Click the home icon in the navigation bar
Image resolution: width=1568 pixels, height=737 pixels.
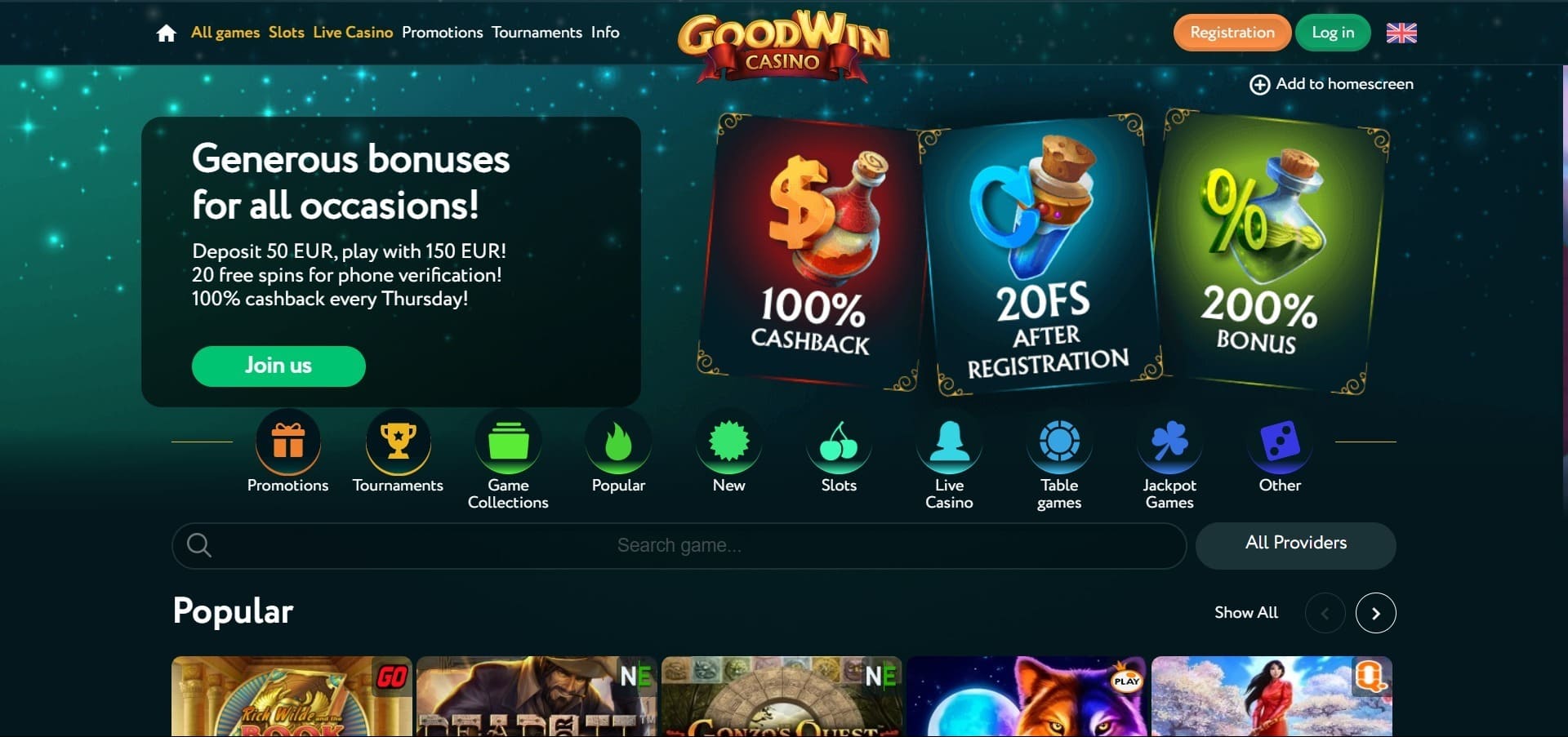tap(167, 33)
